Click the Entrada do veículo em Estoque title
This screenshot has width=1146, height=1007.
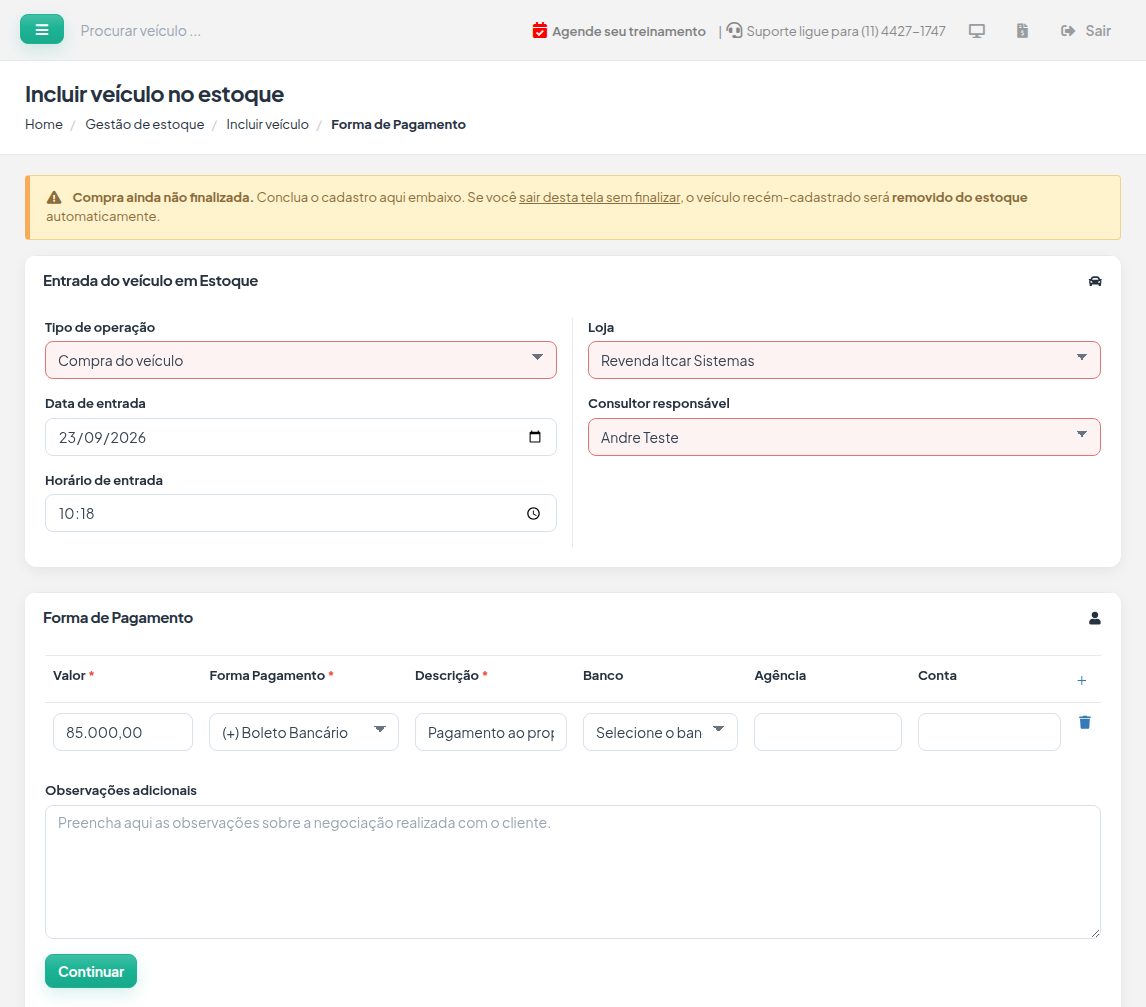click(x=151, y=281)
